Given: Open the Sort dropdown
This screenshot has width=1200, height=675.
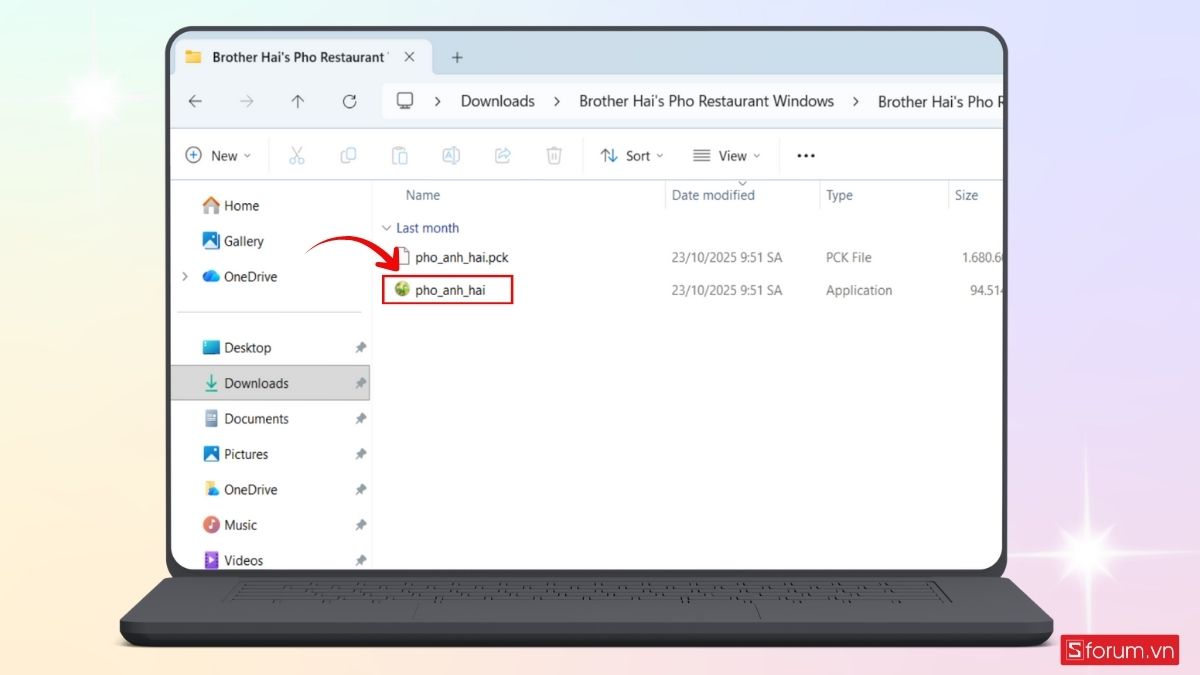Looking at the screenshot, I should [632, 156].
